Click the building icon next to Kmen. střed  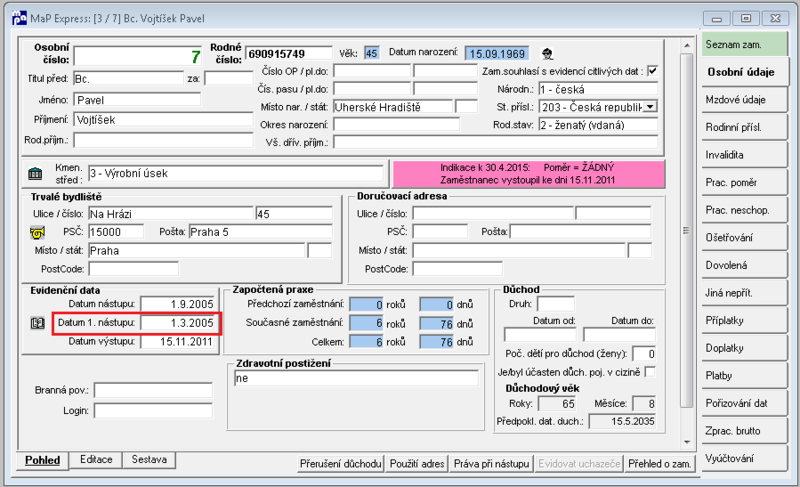[x=35, y=173]
